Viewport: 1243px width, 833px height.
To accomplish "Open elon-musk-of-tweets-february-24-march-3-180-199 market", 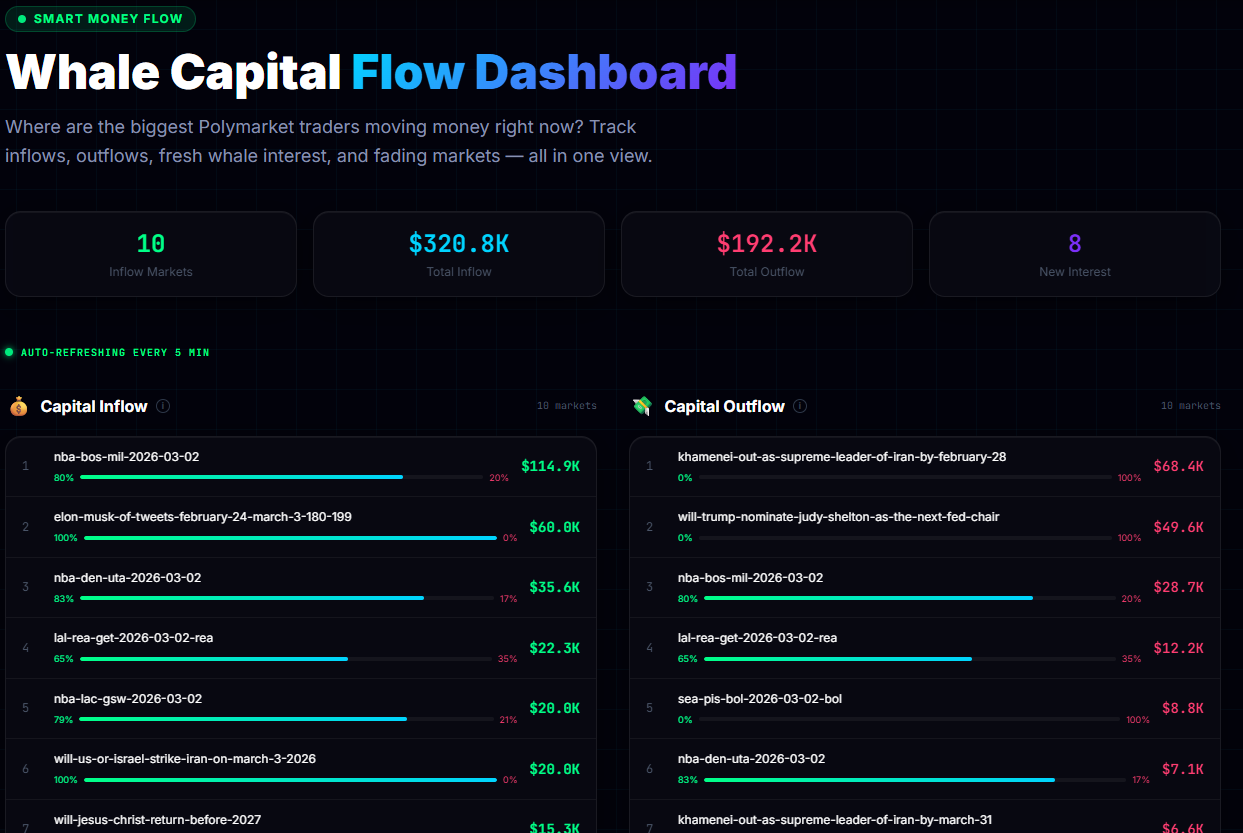I will point(301,527).
